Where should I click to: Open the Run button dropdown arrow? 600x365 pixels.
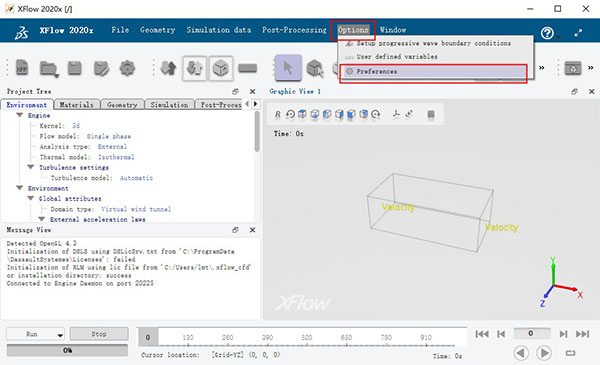tap(60, 335)
